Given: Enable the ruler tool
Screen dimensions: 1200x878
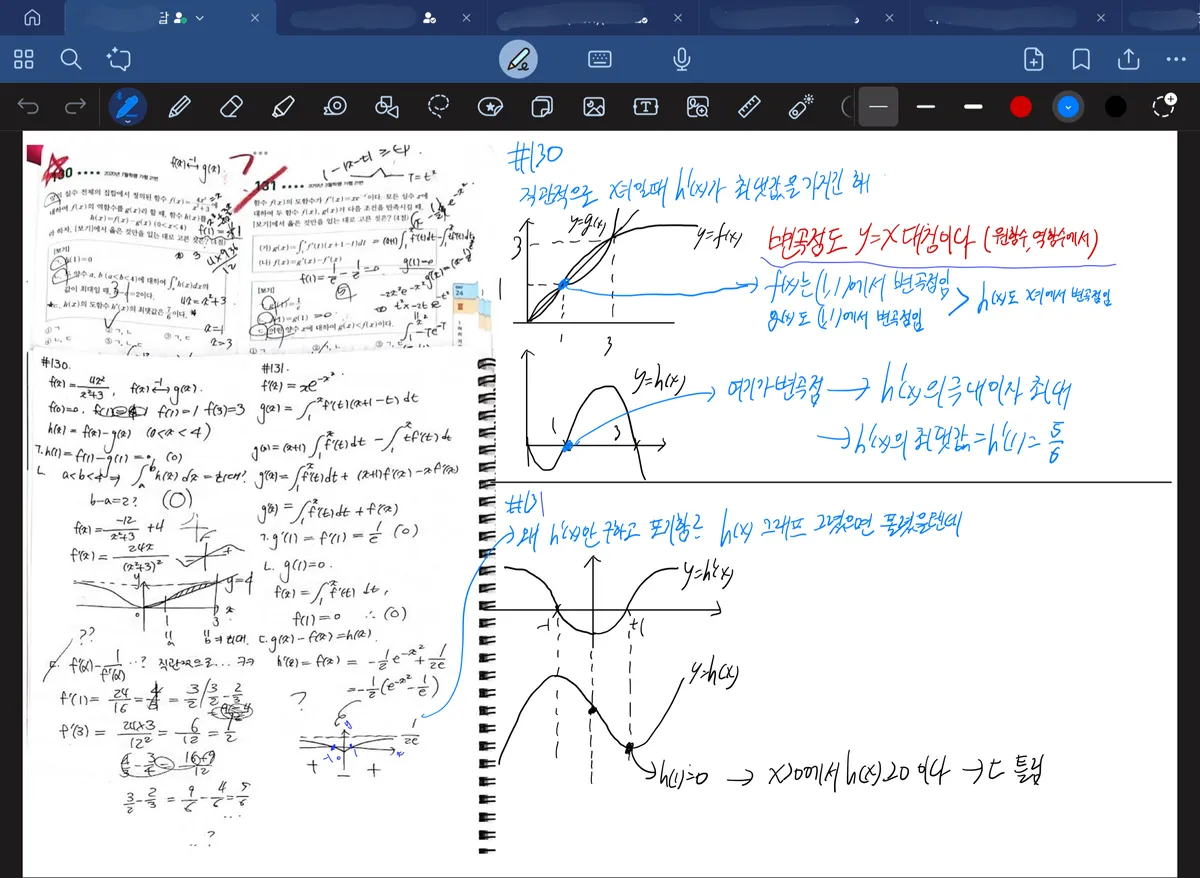Looking at the screenshot, I should 750,106.
